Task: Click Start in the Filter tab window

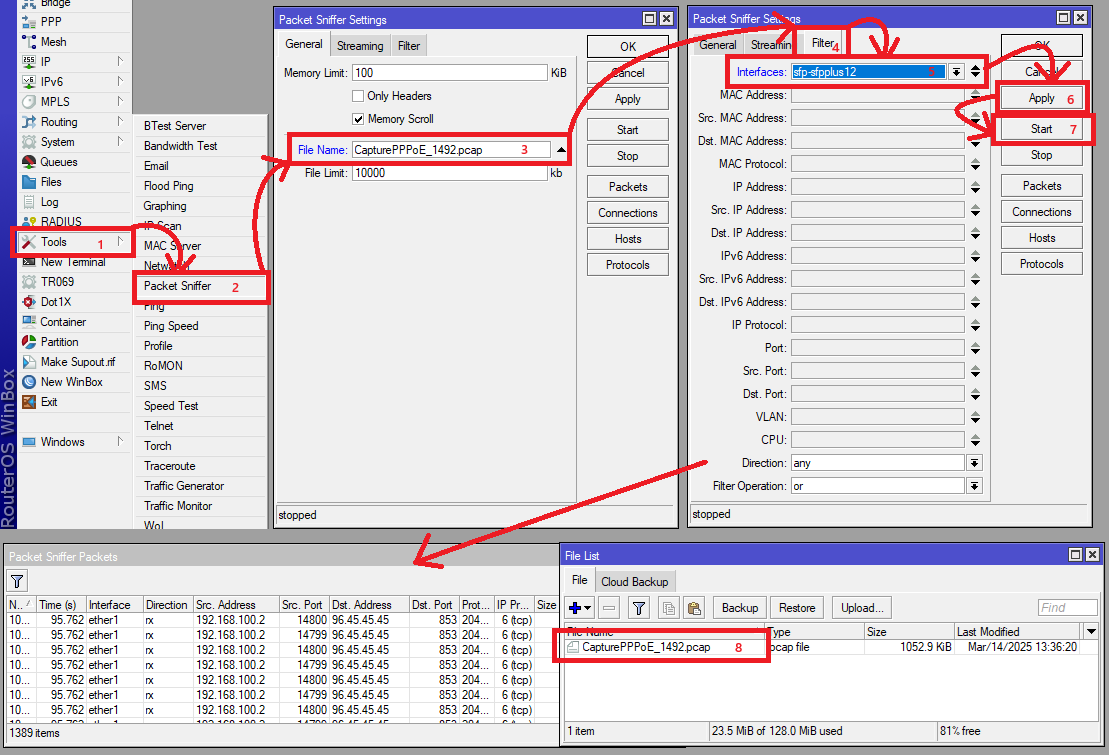Action: coord(1041,129)
